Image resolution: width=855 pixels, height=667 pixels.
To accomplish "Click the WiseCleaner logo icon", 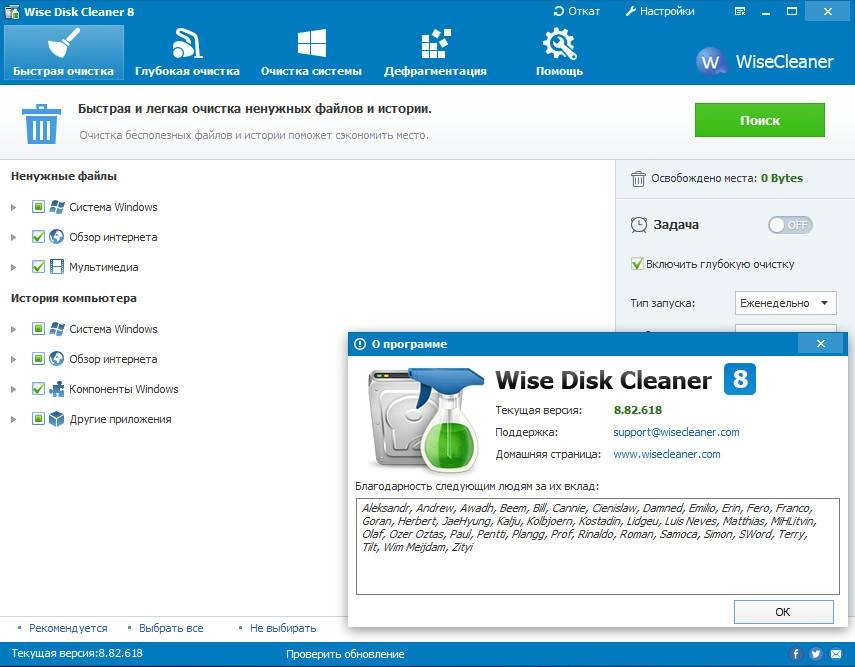I will tap(710, 61).
